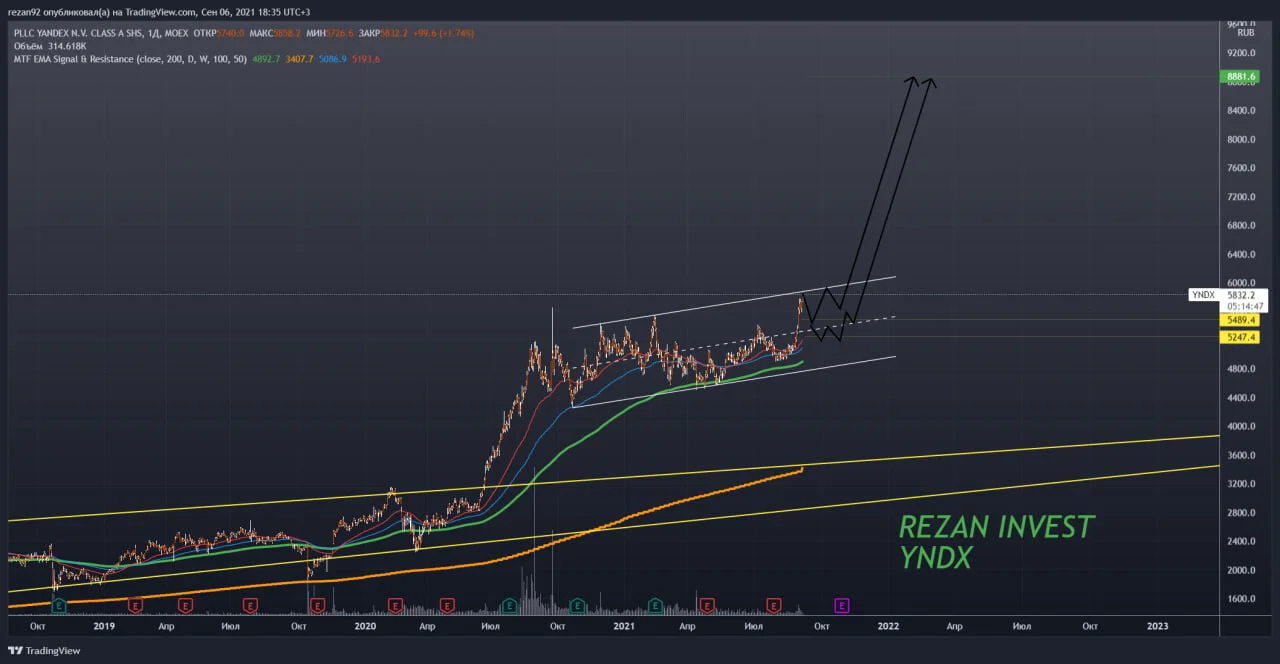Open the red earnings marker just after 2019

136,605
